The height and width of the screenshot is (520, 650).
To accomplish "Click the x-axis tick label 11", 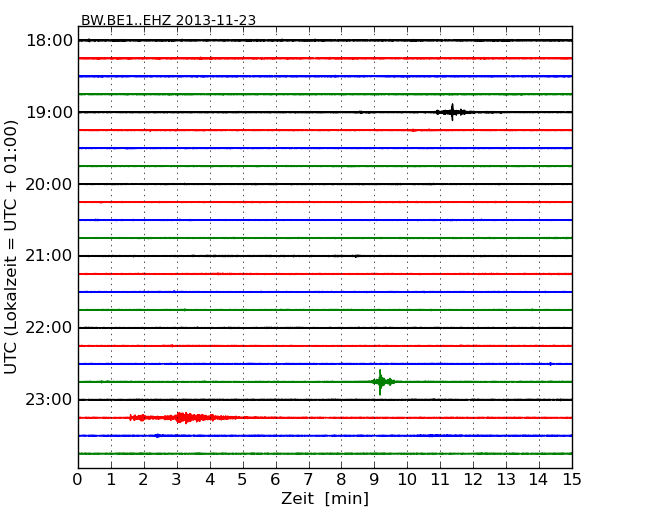I will click(x=440, y=479).
